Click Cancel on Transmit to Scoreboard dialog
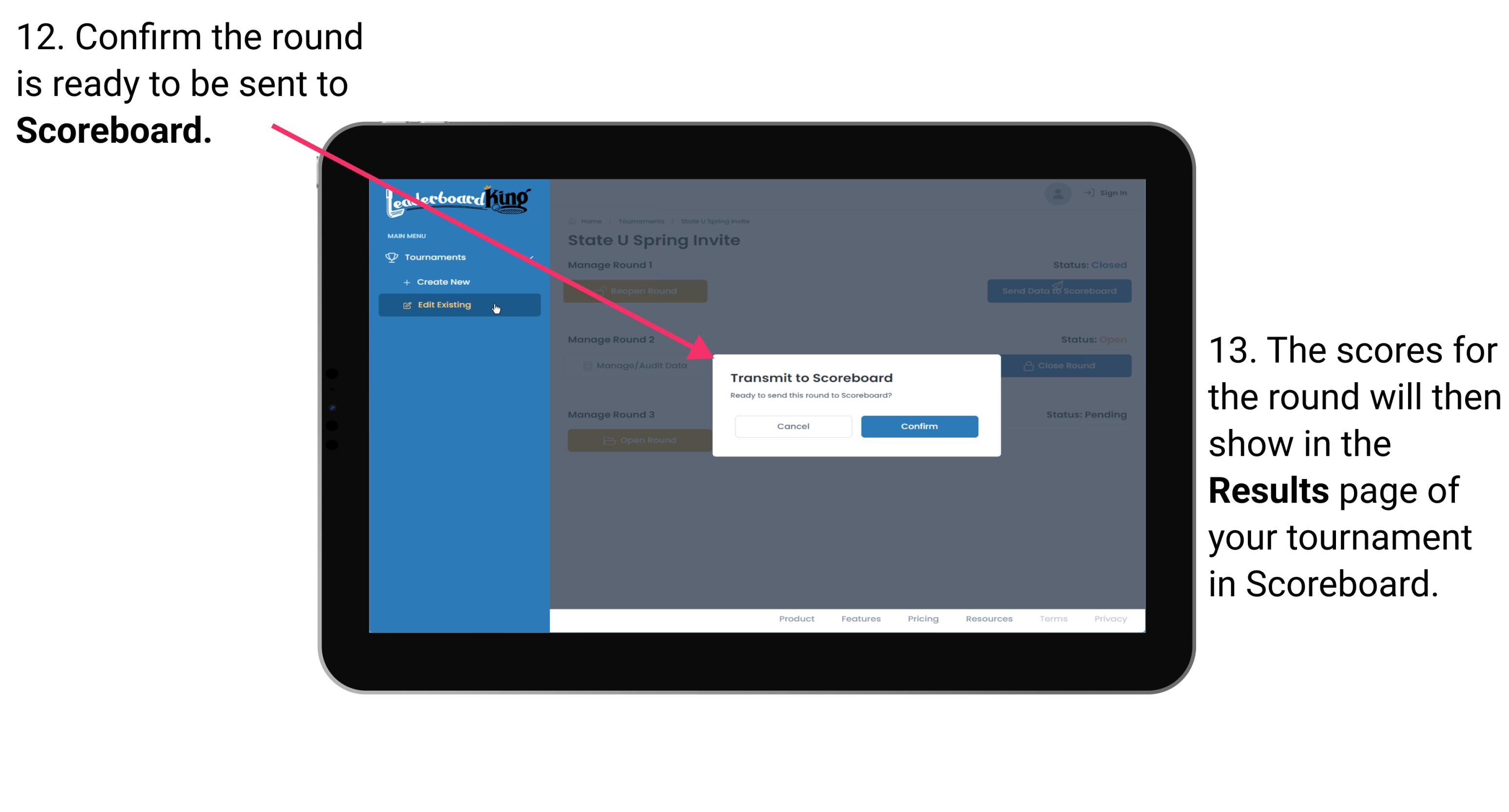This screenshot has width=1509, height=812. pos(793,425)
